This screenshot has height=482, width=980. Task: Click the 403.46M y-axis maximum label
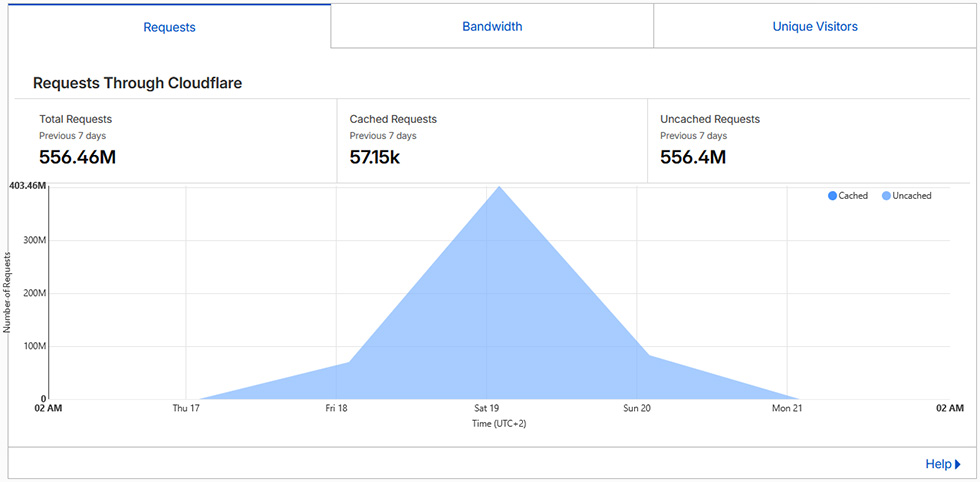click(x=28, y=185)
